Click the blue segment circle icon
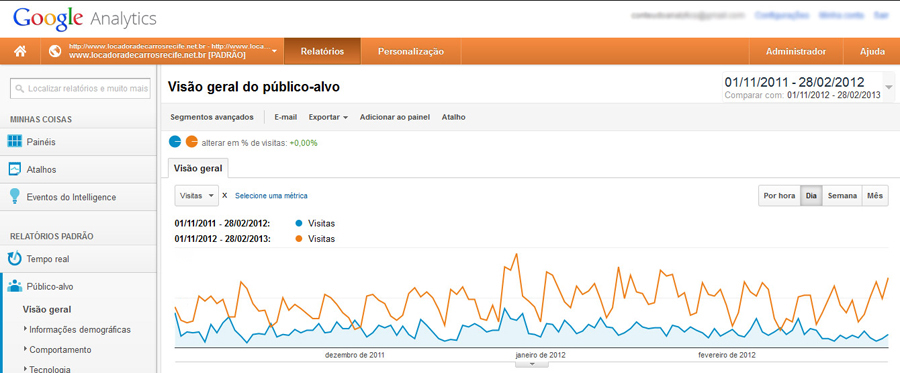Image resolution: width=900 pixels, height=373 pixels. pyautogui.click(x=175, y=142)
